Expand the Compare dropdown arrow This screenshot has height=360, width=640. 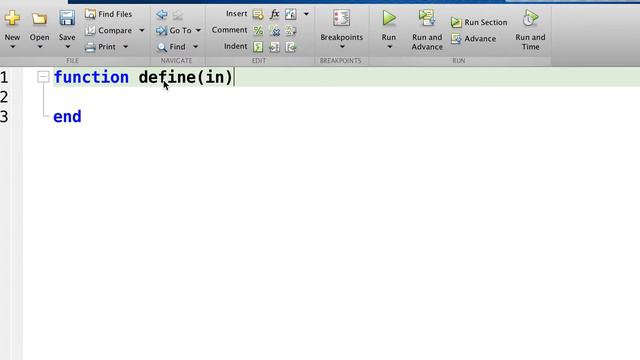[142, 30]
